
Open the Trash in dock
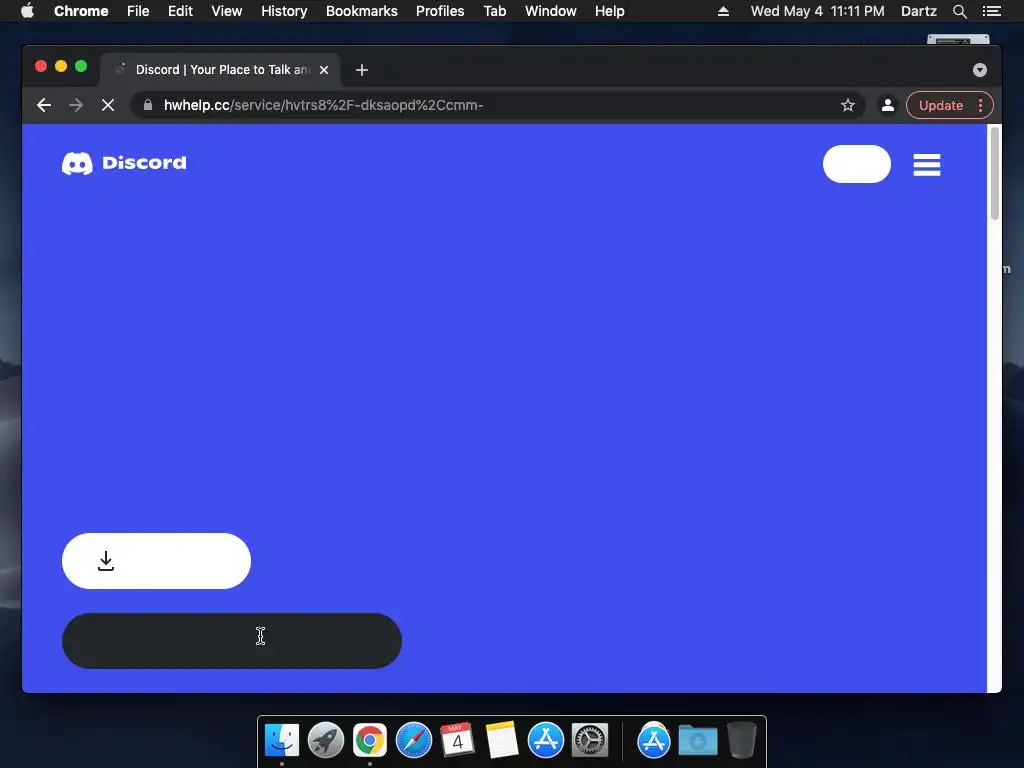(x=742, y=741)
